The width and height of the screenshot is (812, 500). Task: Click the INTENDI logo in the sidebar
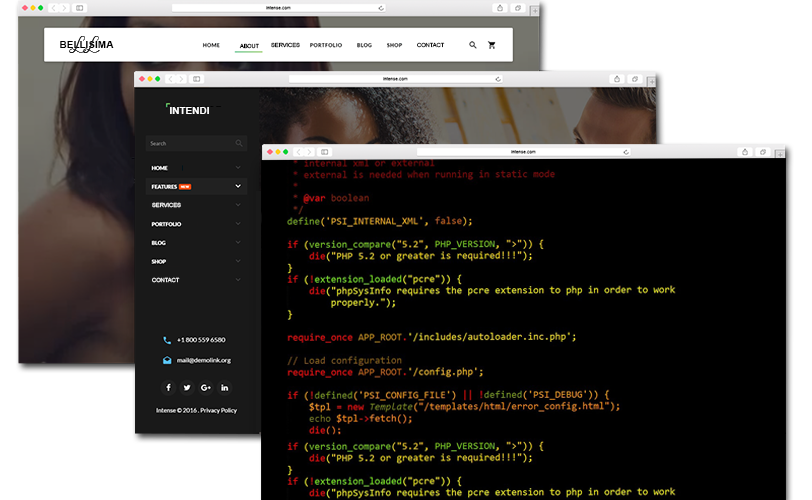pos(189,110)
